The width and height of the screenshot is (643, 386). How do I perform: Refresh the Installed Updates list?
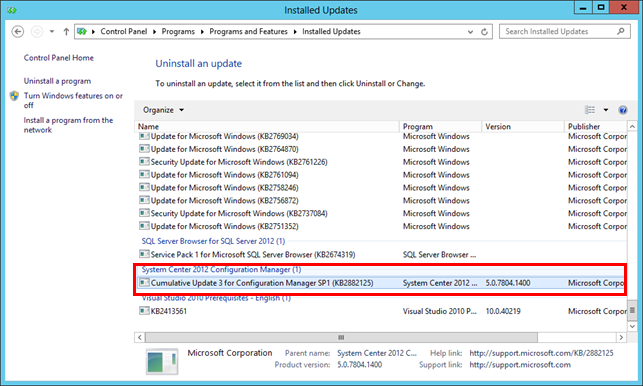484,32
